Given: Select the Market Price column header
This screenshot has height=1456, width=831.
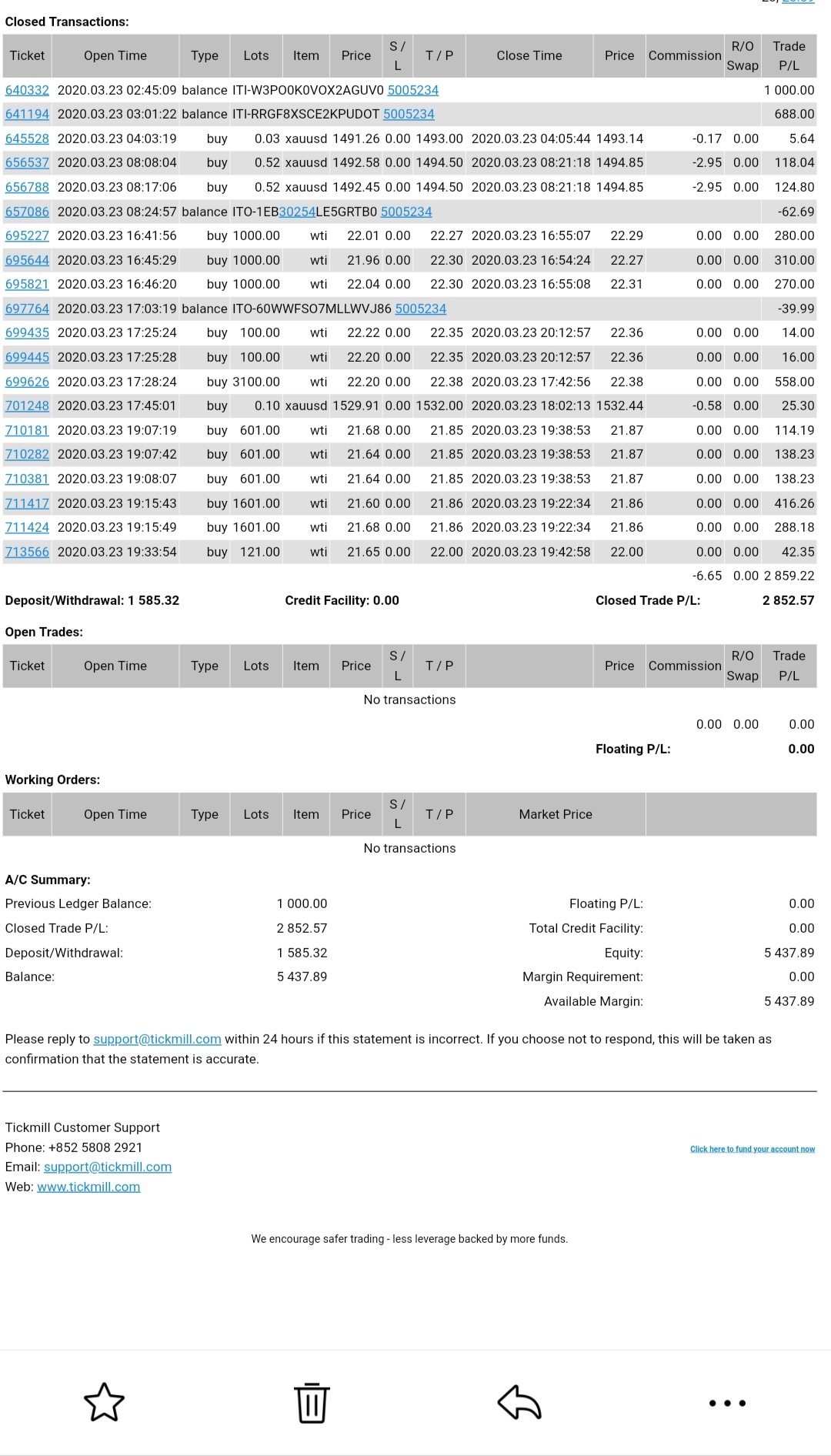Looking at the screenshot, I should click(x=556, y=814).
